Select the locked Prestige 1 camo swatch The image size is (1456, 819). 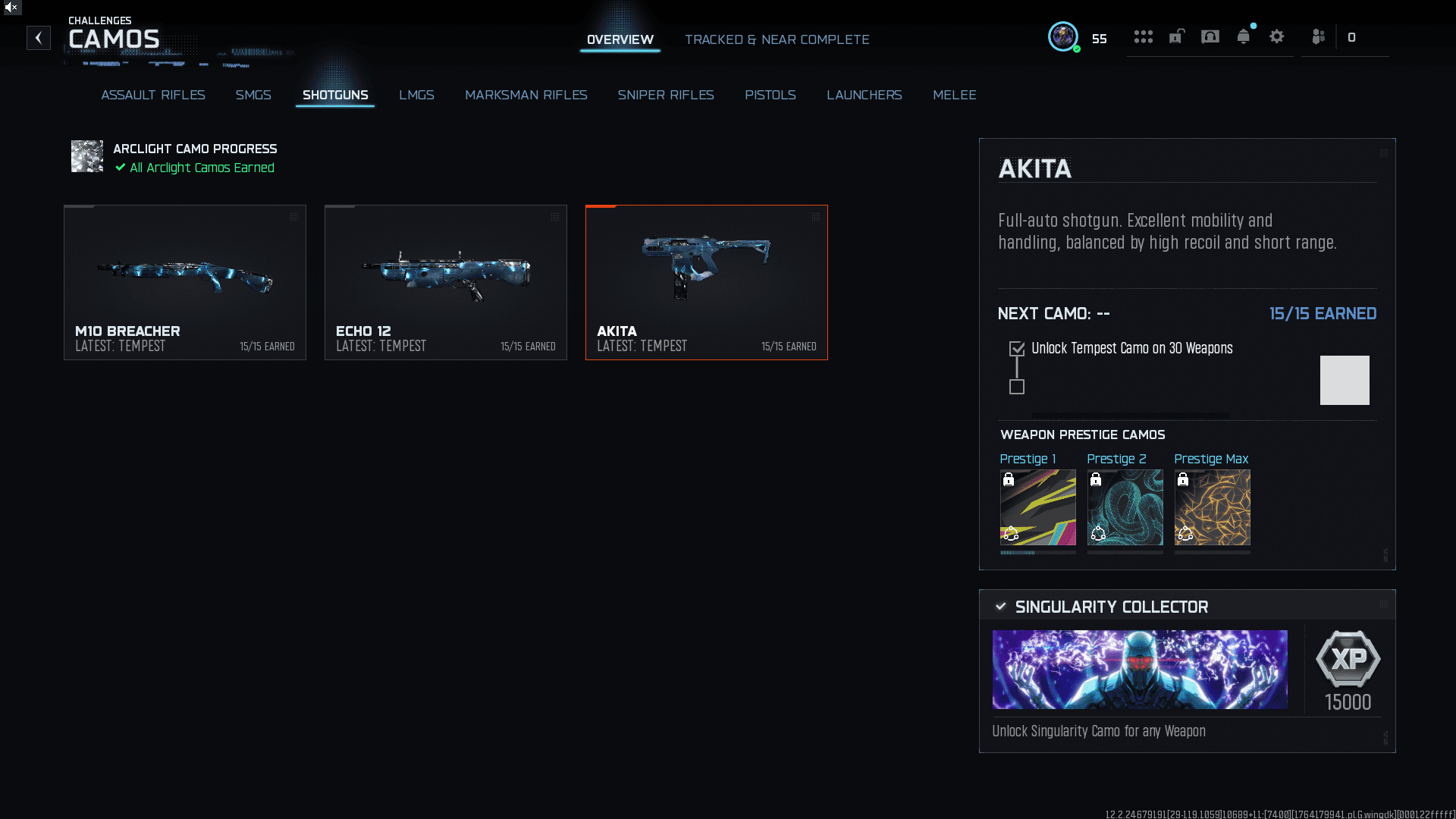pyautogui.click(x=1037, y=507)
